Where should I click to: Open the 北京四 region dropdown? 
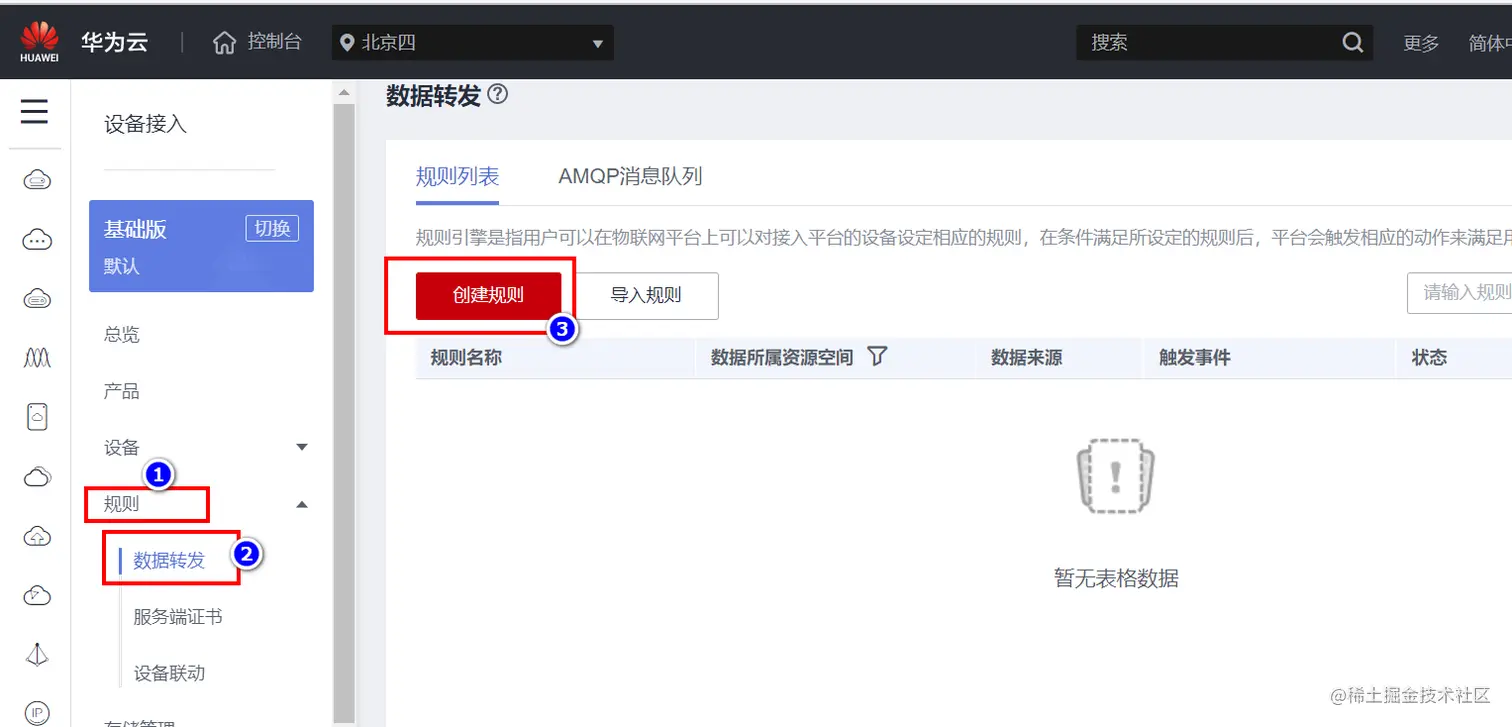click(x=473, y=43)
